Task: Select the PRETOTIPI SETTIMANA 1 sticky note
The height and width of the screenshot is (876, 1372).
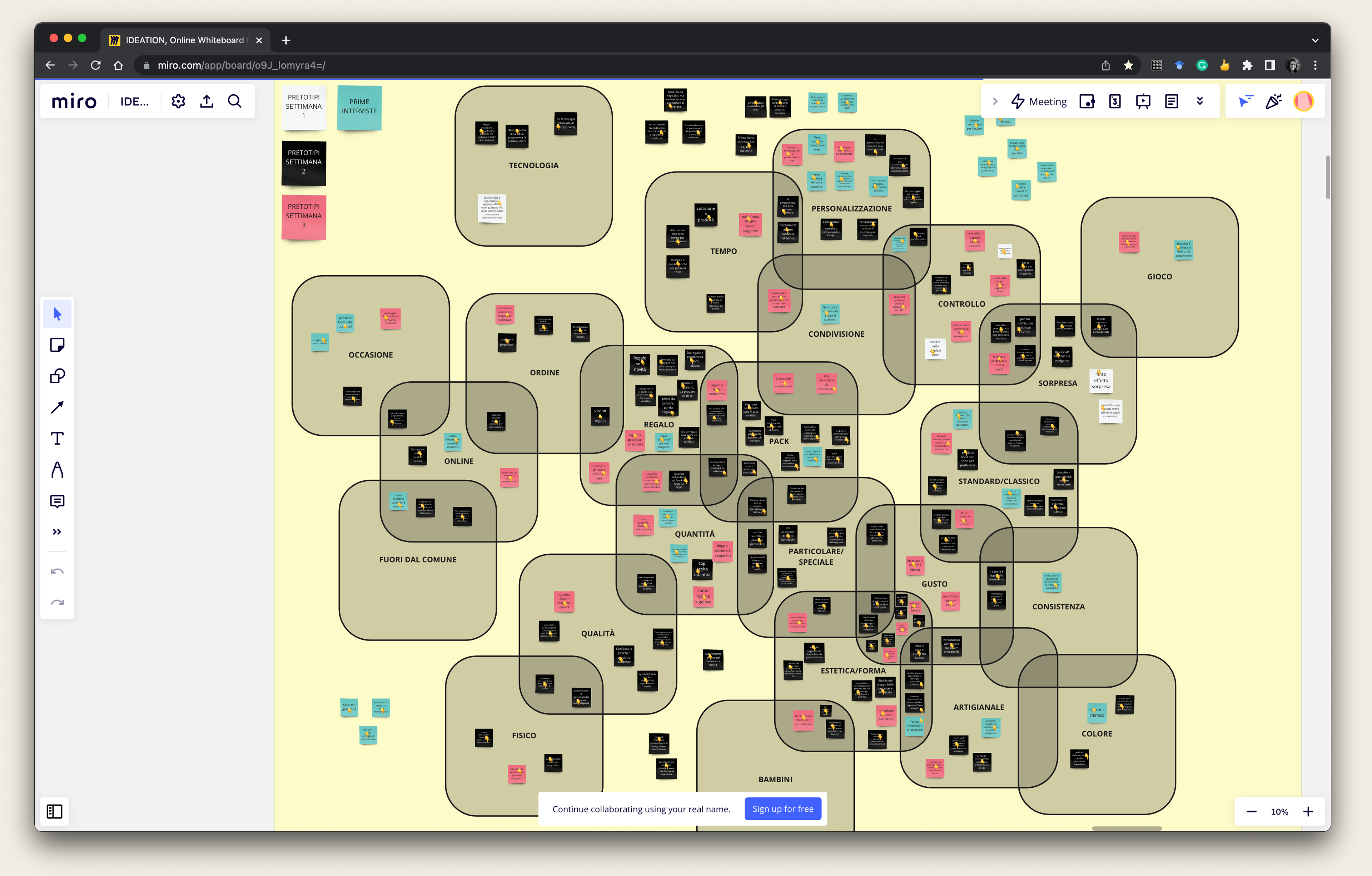Action: point(304,107)
